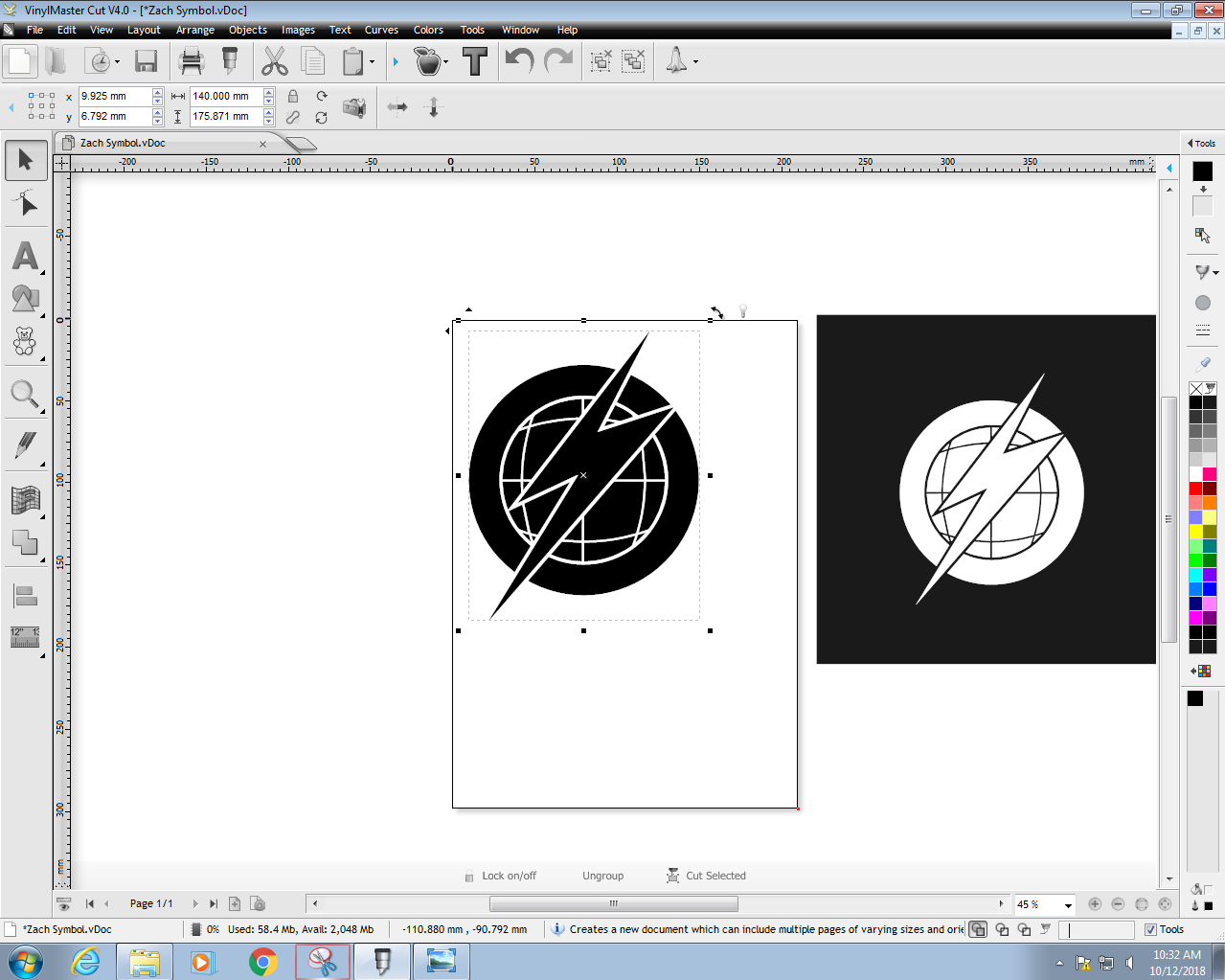1225x980 pixels.
Task: Click the horizontal scrollbar thumb
Action: pyautogui.click(x=614, y=903)
